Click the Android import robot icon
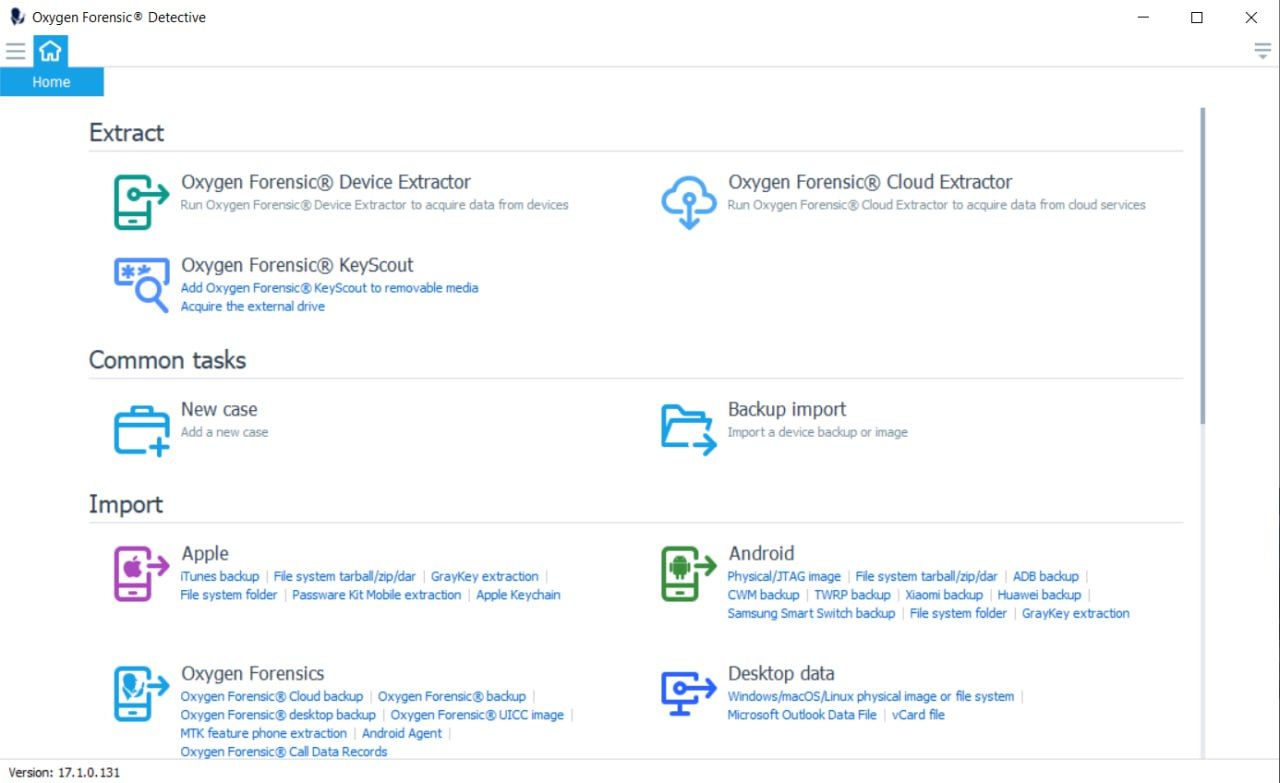Image resolution: width=1280 pixels, height=783 pixels. [x=689, y=574]
